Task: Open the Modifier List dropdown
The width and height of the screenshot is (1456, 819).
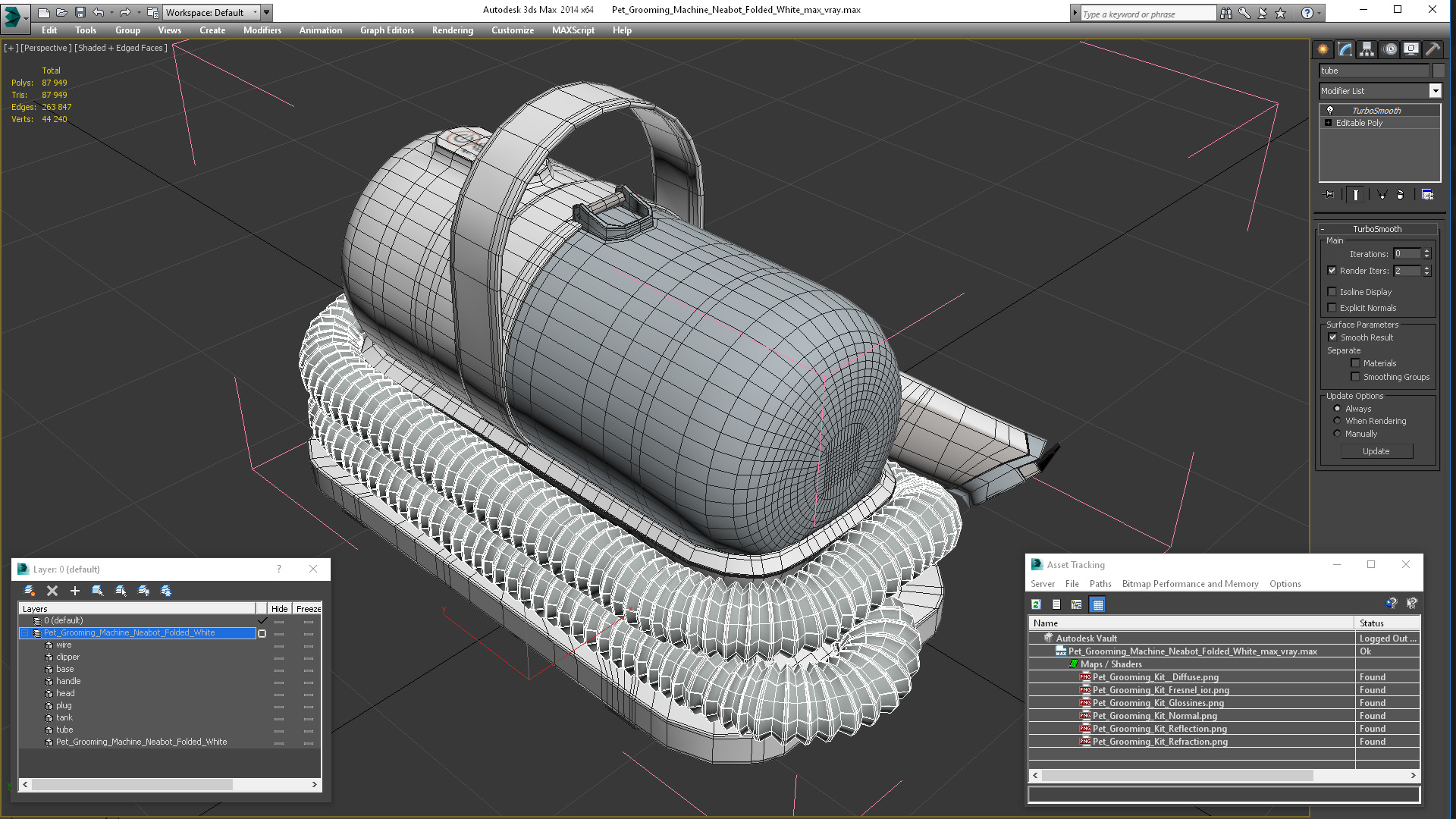Action: click(x=1435, y=91)
